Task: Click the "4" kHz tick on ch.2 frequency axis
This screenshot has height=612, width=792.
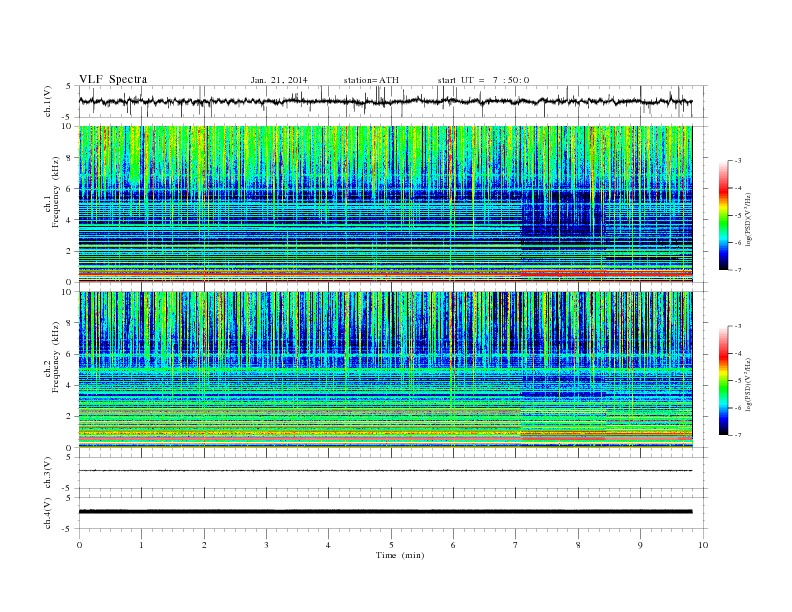Action: (69, 386)
